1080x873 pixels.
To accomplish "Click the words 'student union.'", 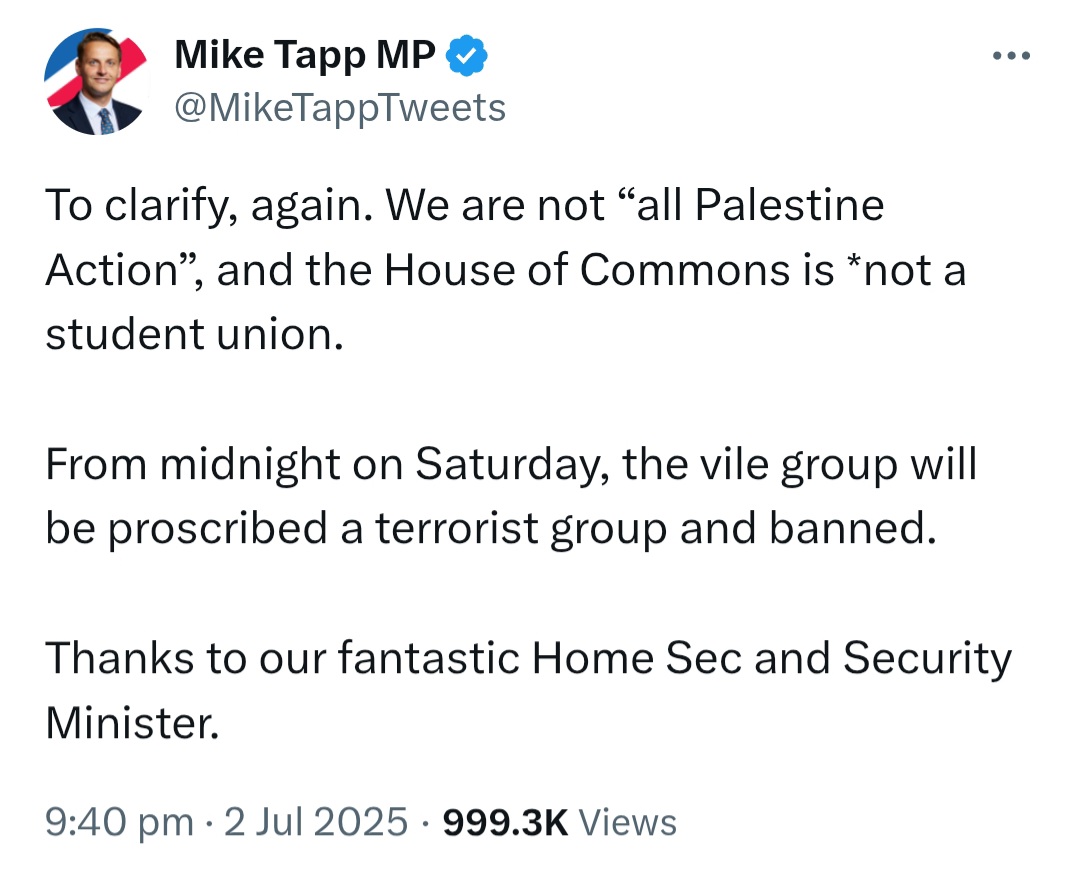I will tap(194, 334).
